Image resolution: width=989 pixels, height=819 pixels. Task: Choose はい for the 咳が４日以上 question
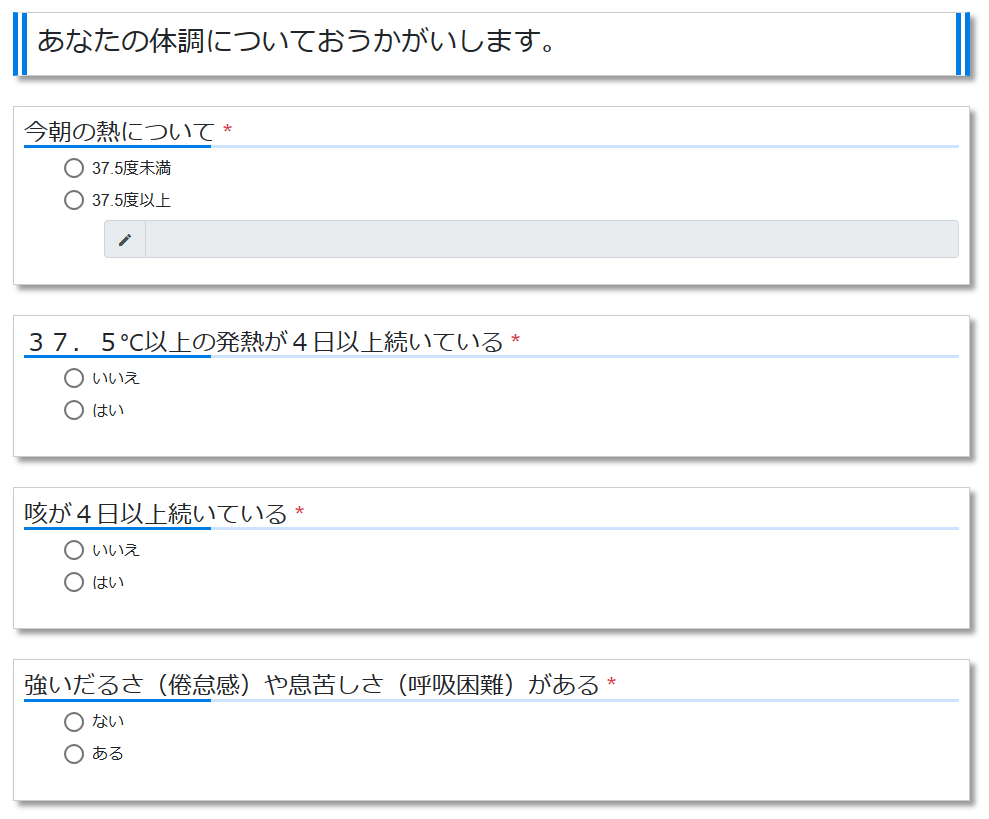pyautogui.click(x=74, y=582)
